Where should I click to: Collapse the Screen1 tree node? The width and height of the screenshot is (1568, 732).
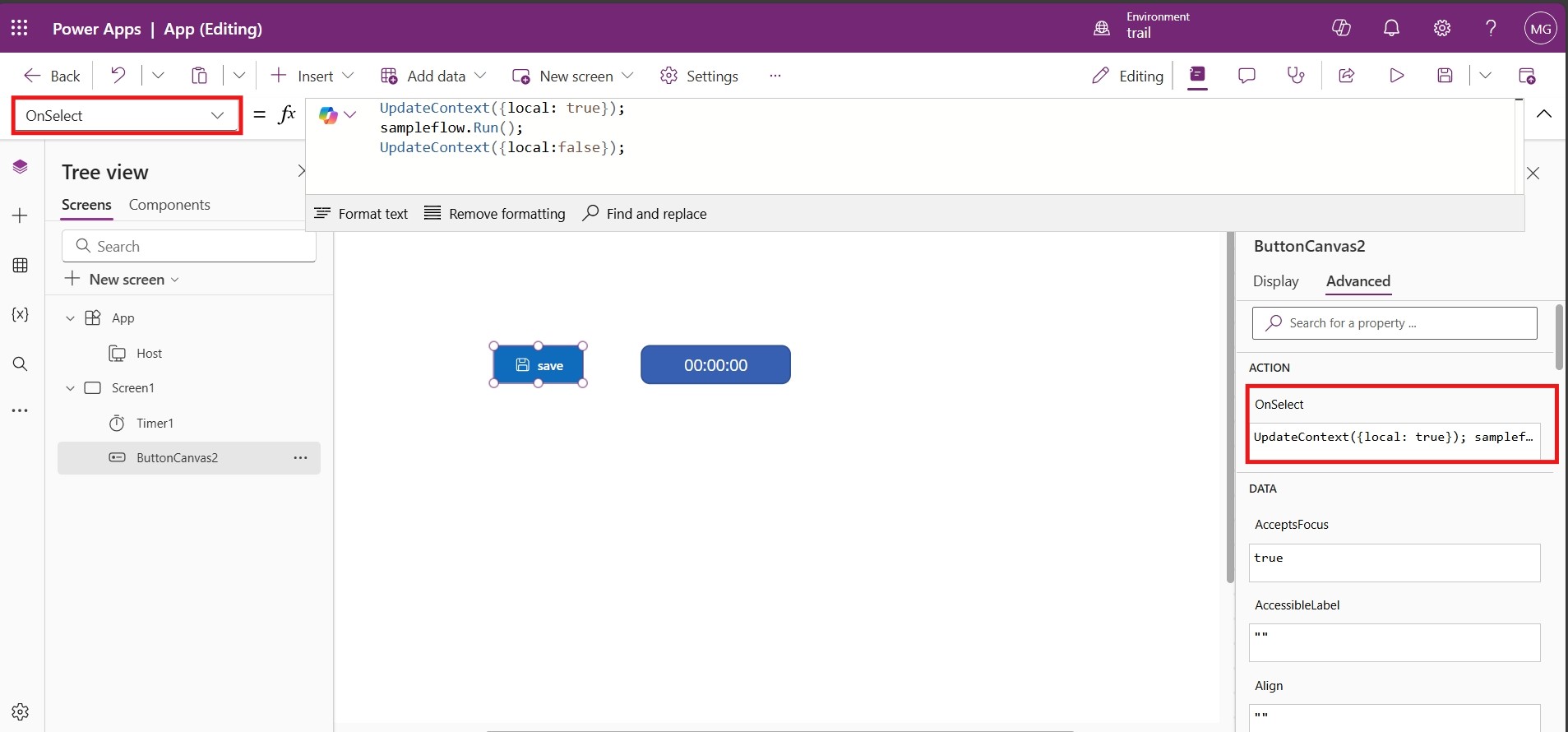[x=70, y=388]
